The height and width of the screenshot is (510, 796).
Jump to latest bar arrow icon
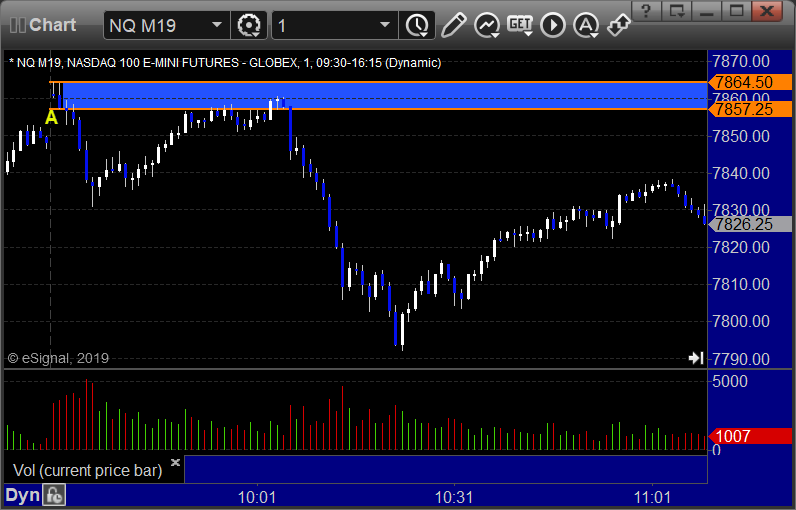[x=696, y=358]
